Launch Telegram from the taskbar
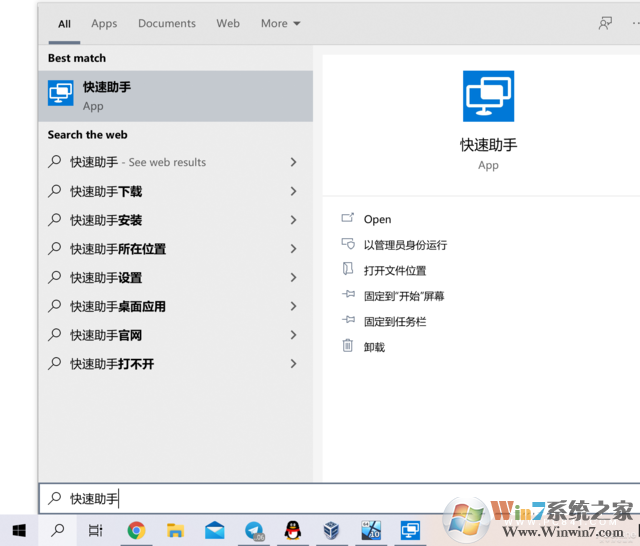The width and height of the screenshot is (640, 546). click(255, 530)
